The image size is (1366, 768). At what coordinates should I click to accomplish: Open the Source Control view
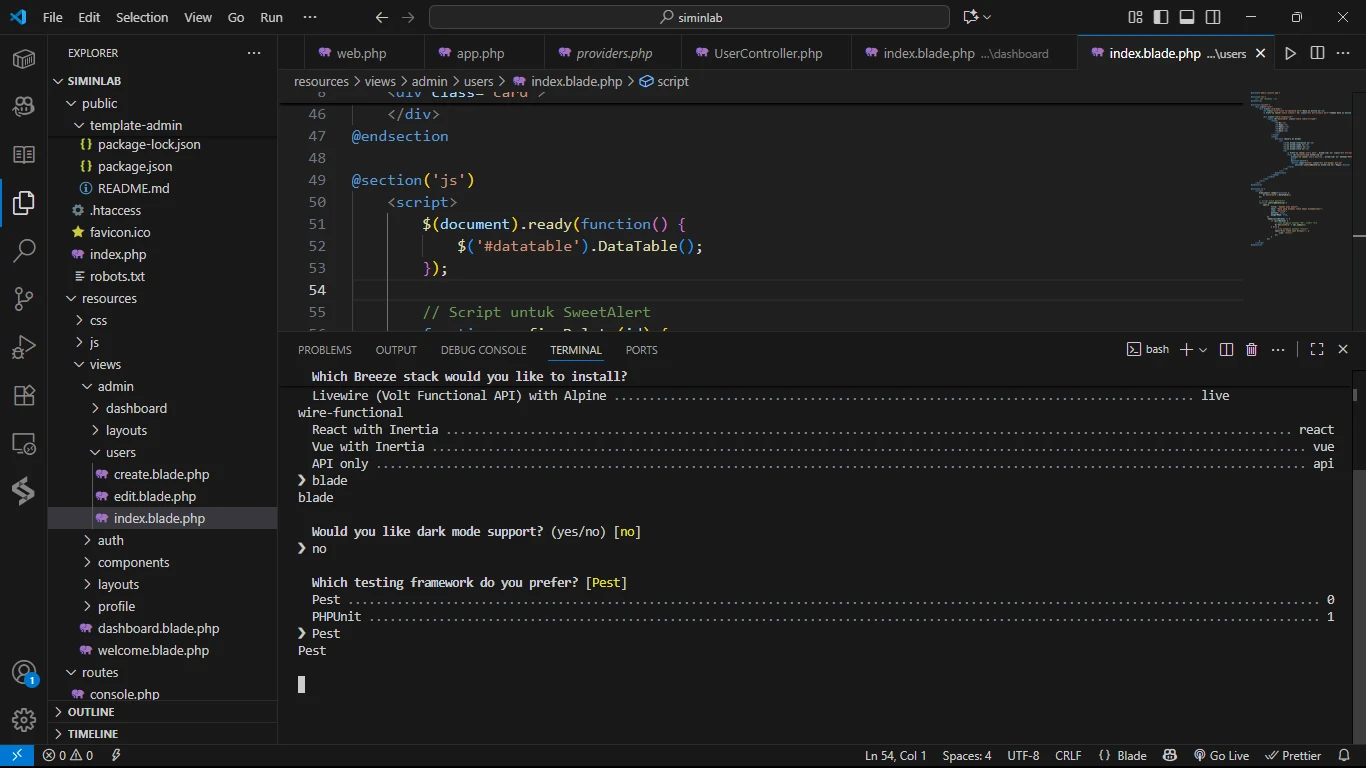pos(24,298)
